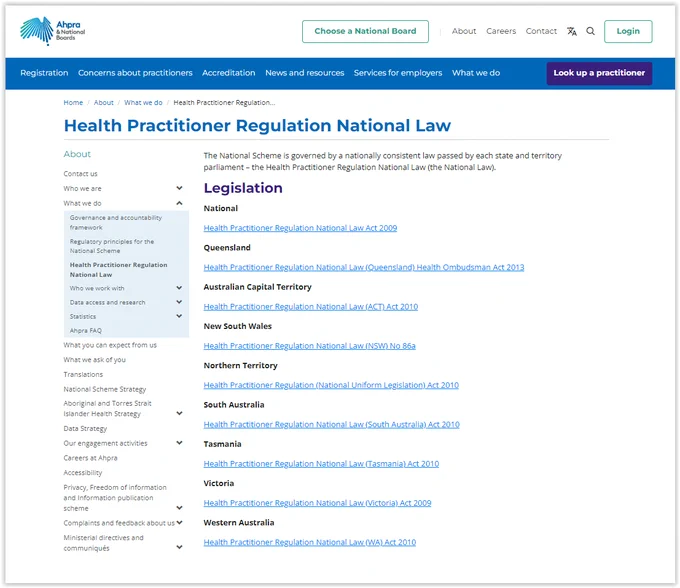This screenshot has height=588, width=680.
Task: Click Choose a National Board button
Action: point(365,31)
